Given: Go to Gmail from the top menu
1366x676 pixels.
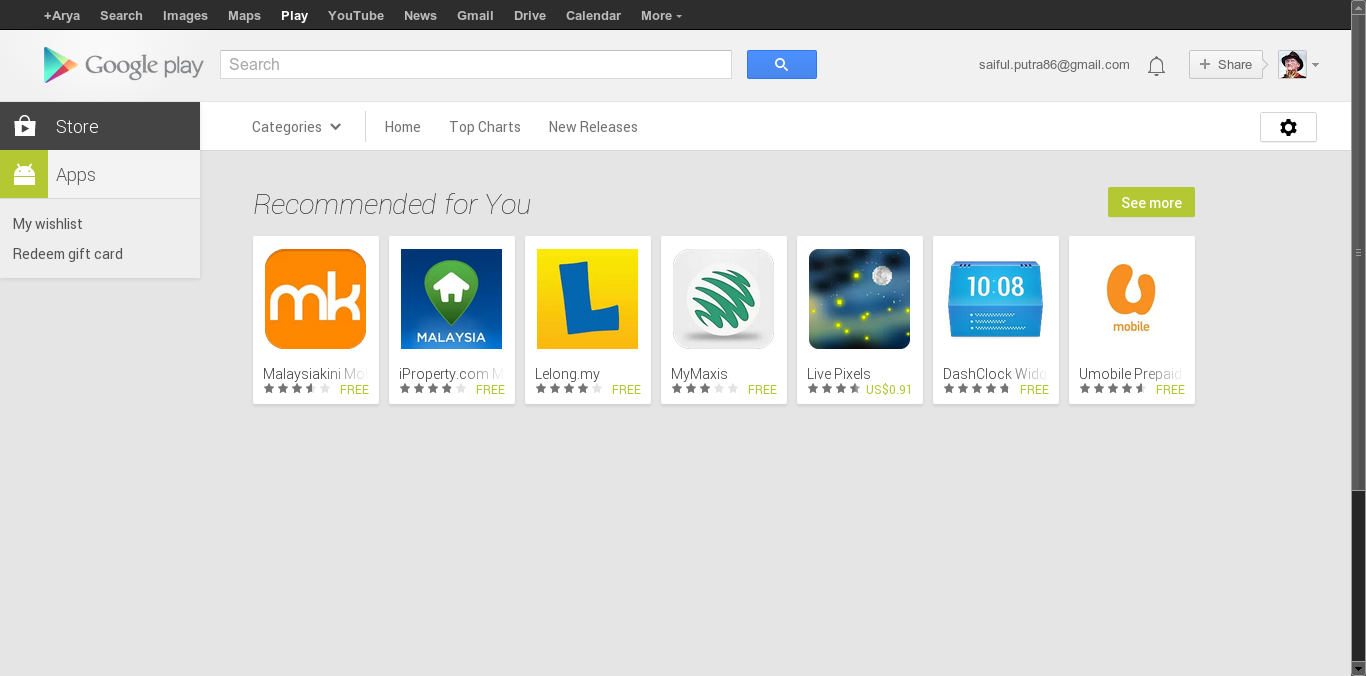Looking at the screenshot, I should 475,15.
